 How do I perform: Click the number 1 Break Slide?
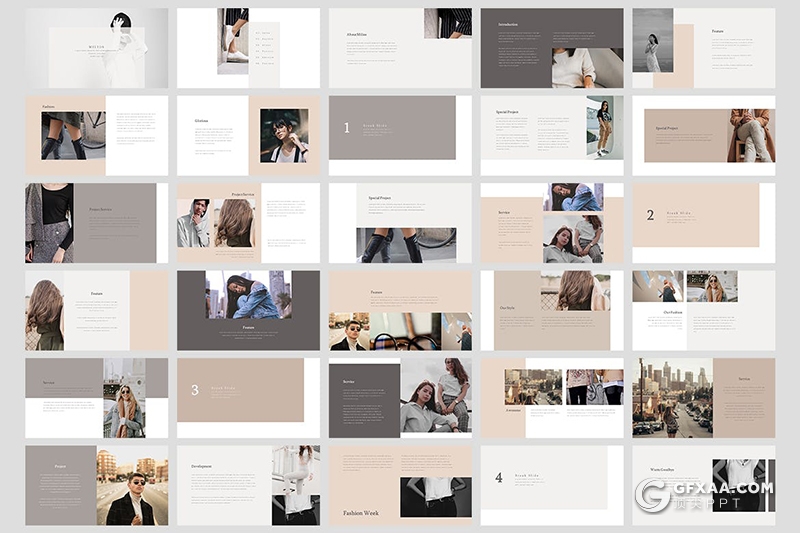point(400,136)
